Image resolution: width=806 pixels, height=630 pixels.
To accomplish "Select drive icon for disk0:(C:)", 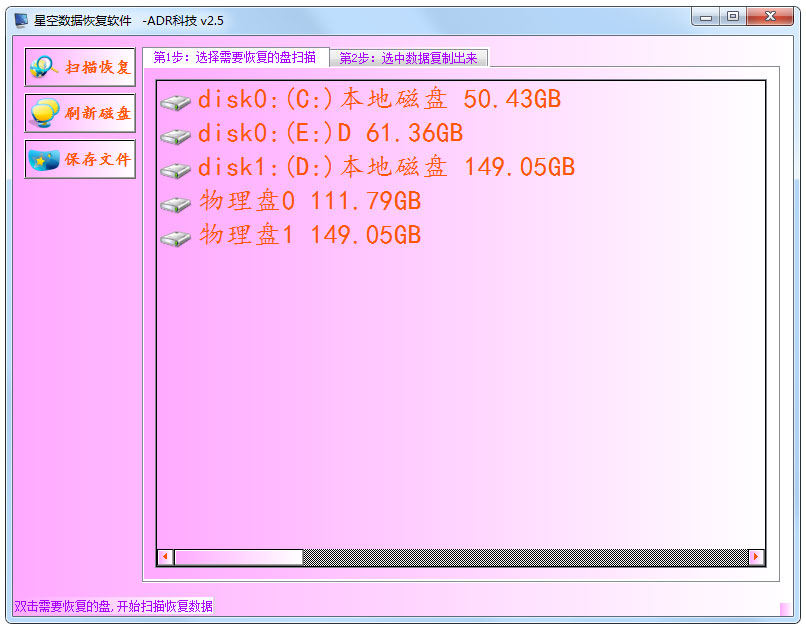I will (175, 102).
